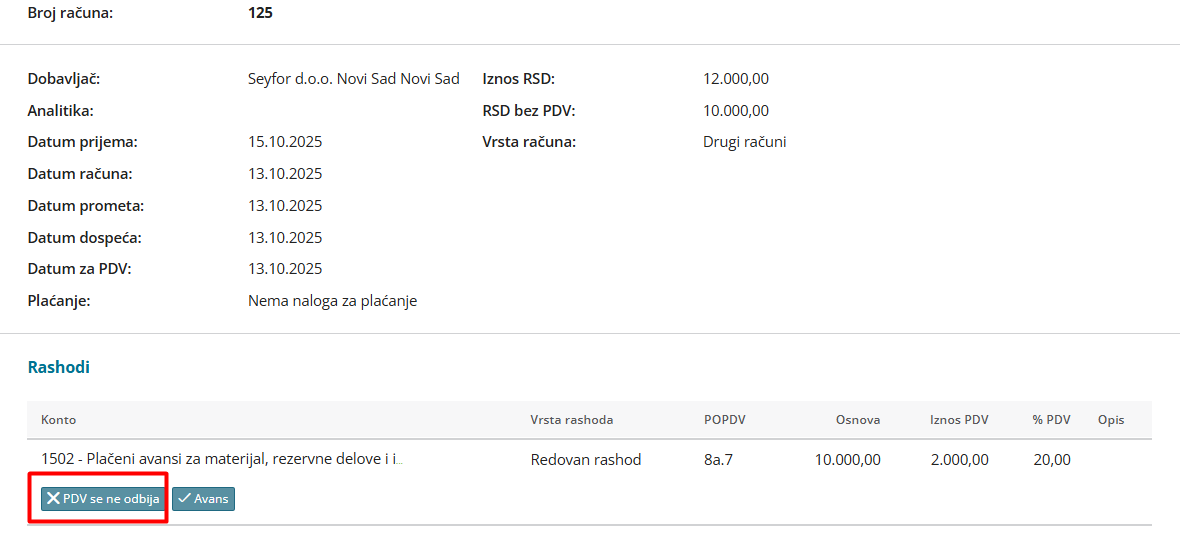This screenshot has height=542, width=1180.
Task: Click supplier name Seyfor d.o.o. Novi Sad
Action: click(x=353, y=79)
